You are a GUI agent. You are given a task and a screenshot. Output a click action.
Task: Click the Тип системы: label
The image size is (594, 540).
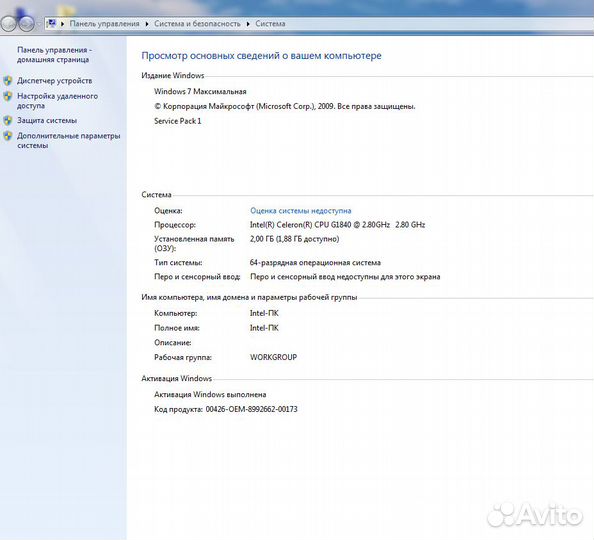(x=178, y=263)
